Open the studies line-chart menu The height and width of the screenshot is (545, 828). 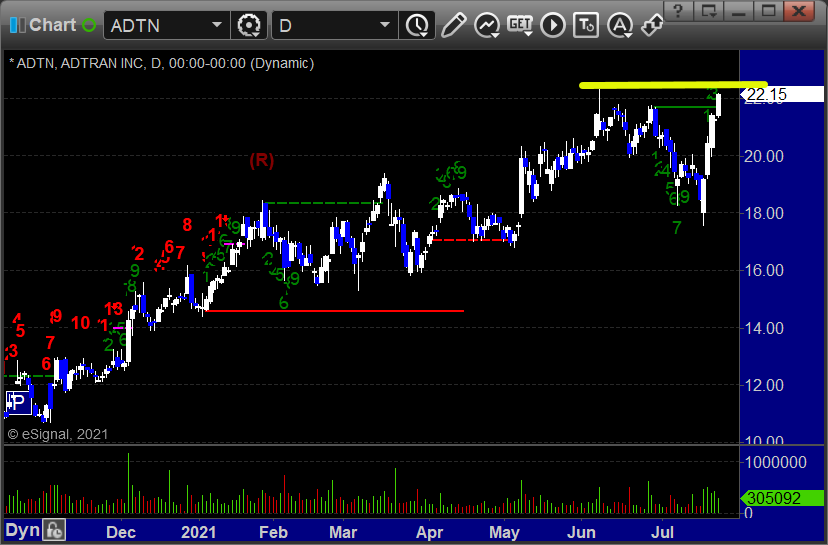pos(486,25)
